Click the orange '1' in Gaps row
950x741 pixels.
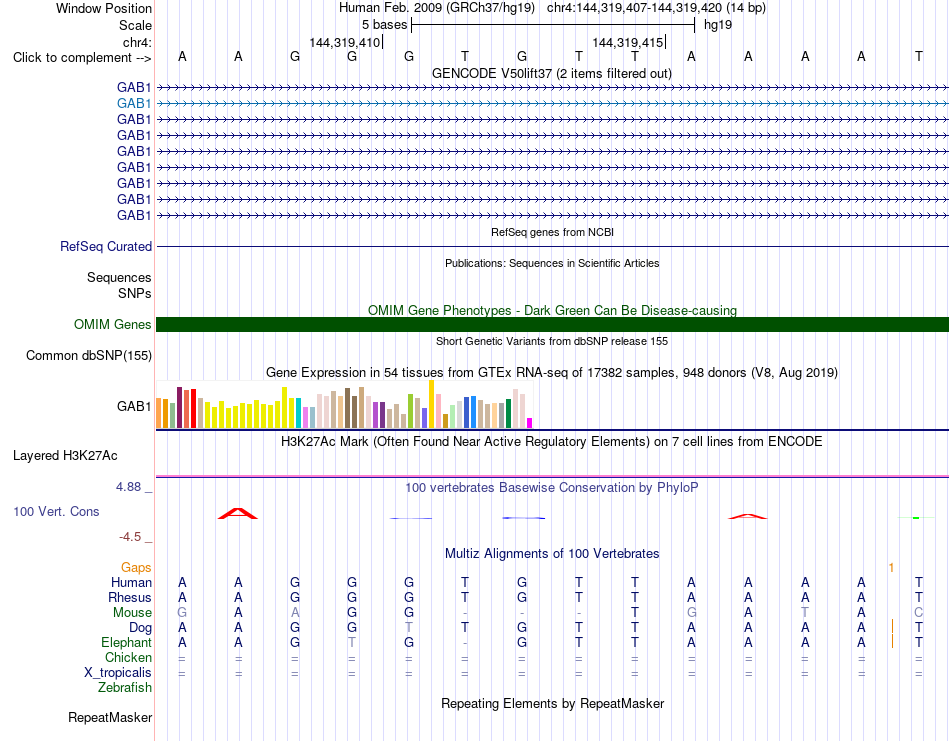coord(891,568)
